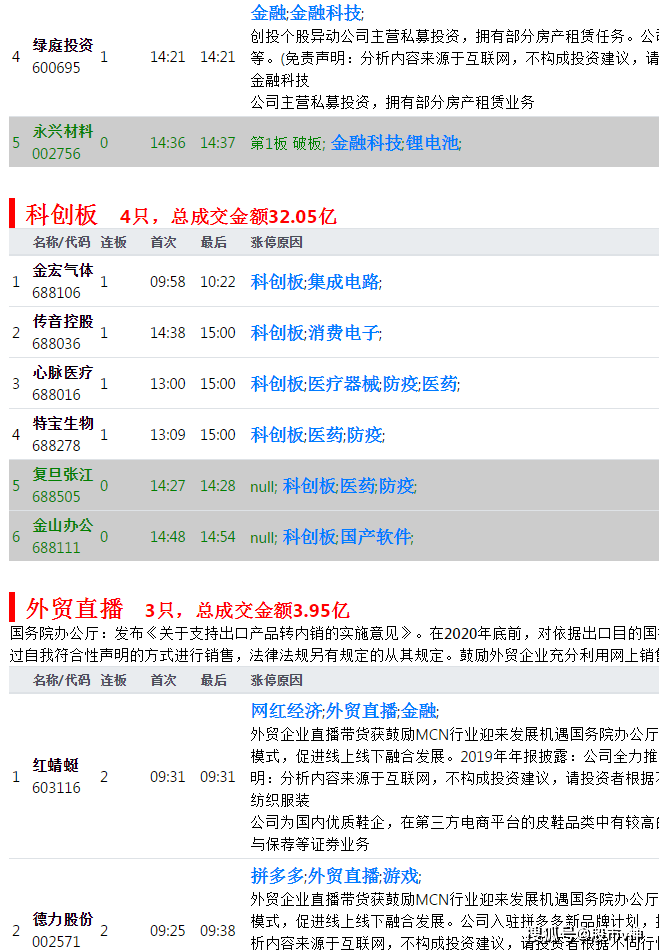
Task: Select stock name 传音控股
Action: [x=63, y=321]
